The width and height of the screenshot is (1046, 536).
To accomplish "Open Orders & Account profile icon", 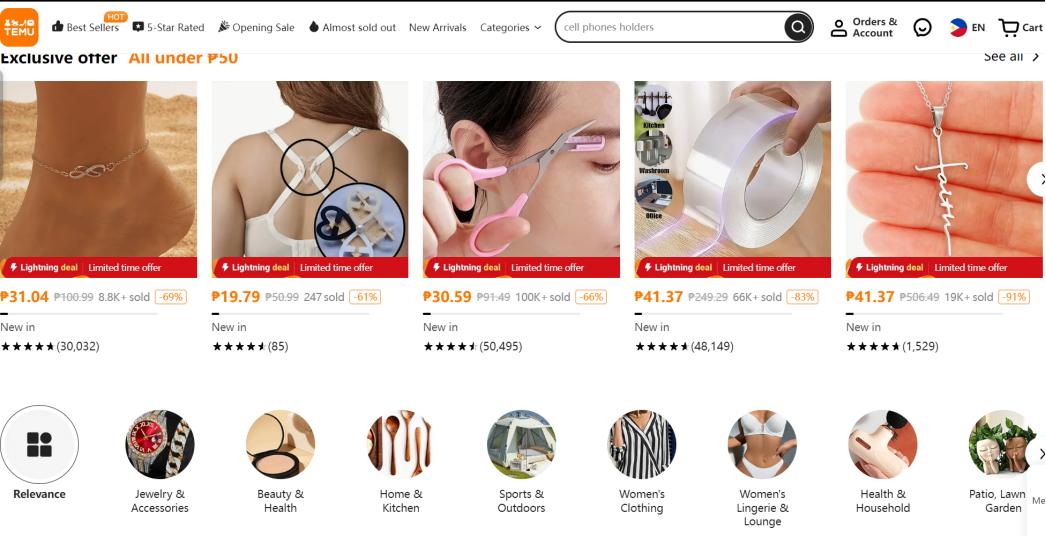I will tap(839, 28).
